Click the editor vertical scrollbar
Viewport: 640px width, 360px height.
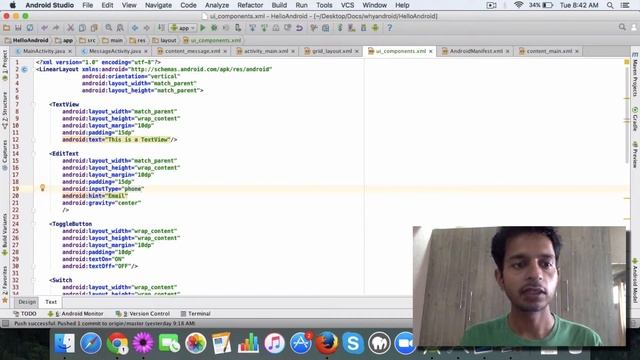point(627,114)
